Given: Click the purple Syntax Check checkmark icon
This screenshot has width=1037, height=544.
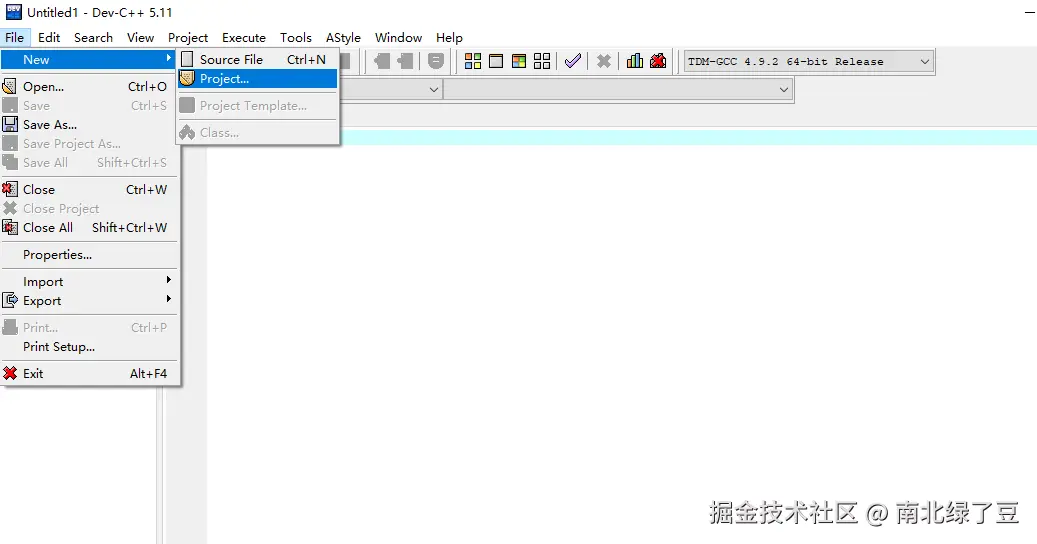Looking at the screenshot, I should click(x=573, y=61).
